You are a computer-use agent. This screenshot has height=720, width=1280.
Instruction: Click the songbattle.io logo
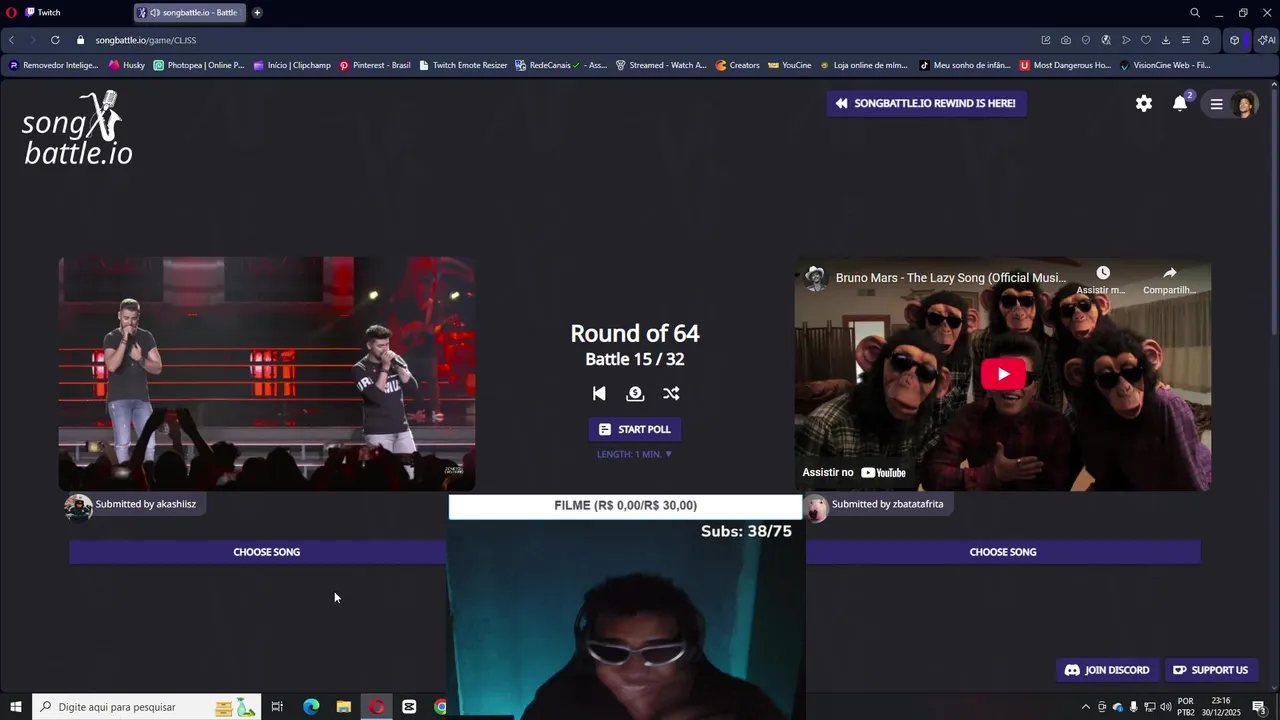pyautogui.click(x=77, y=128)
